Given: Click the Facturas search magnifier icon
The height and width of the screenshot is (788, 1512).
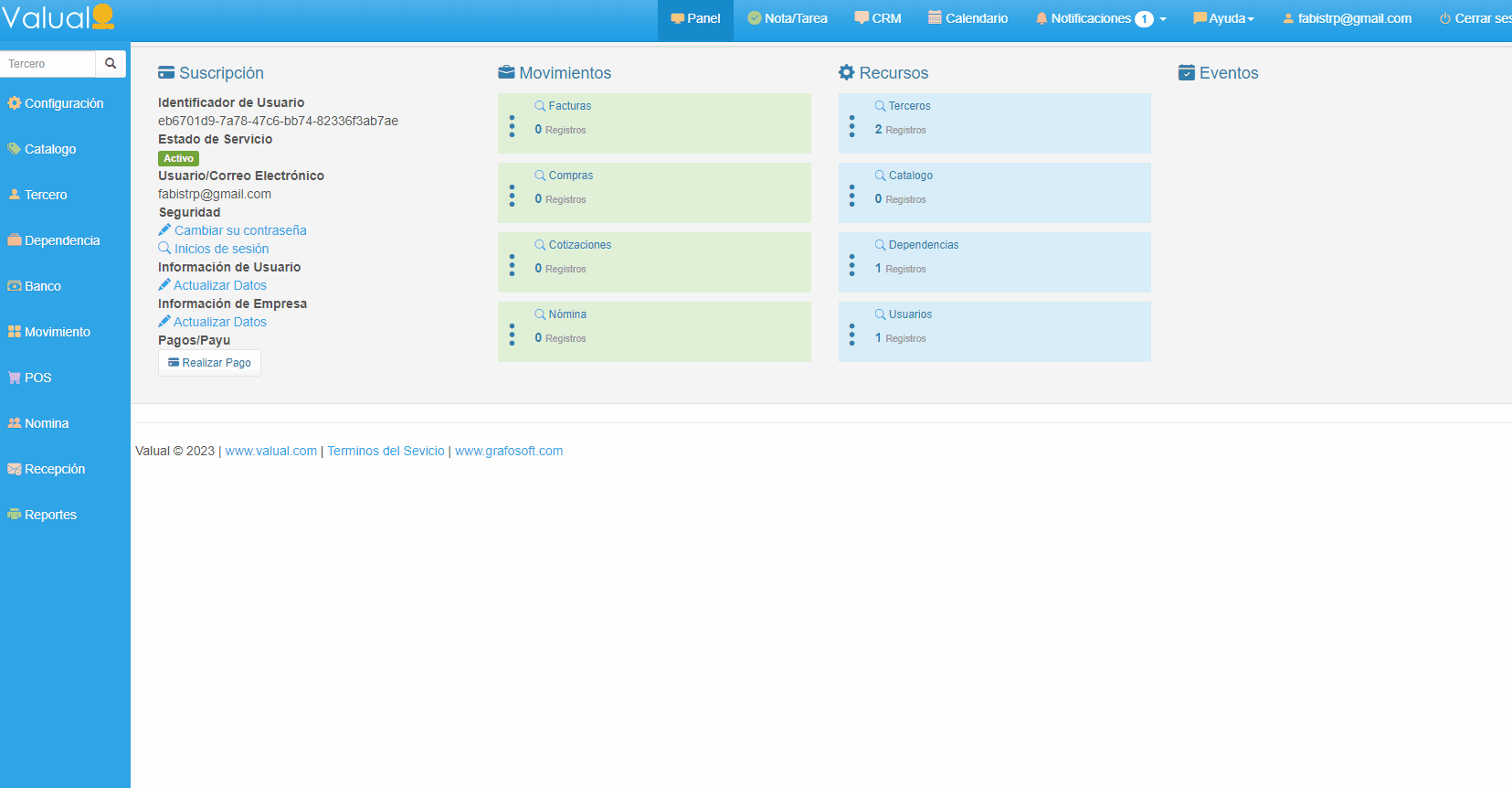Looking at the screenshot, I should click(x=540, y=106).
